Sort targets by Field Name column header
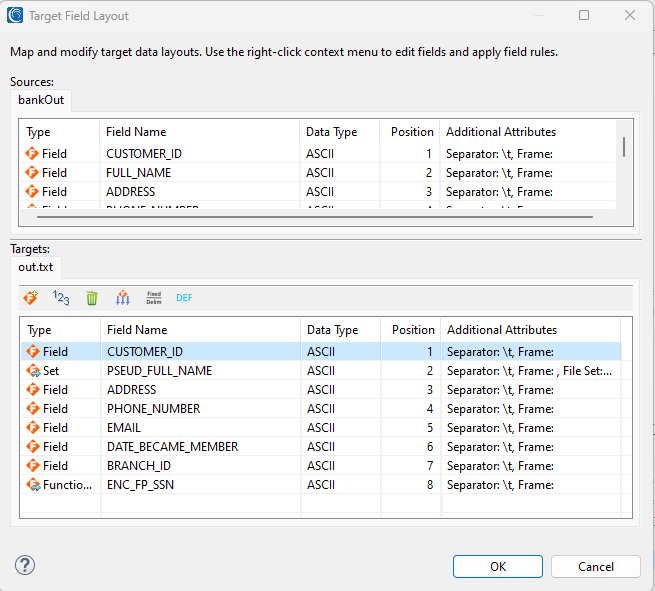This screenshot has width=655, height=591. coord(137,330)
